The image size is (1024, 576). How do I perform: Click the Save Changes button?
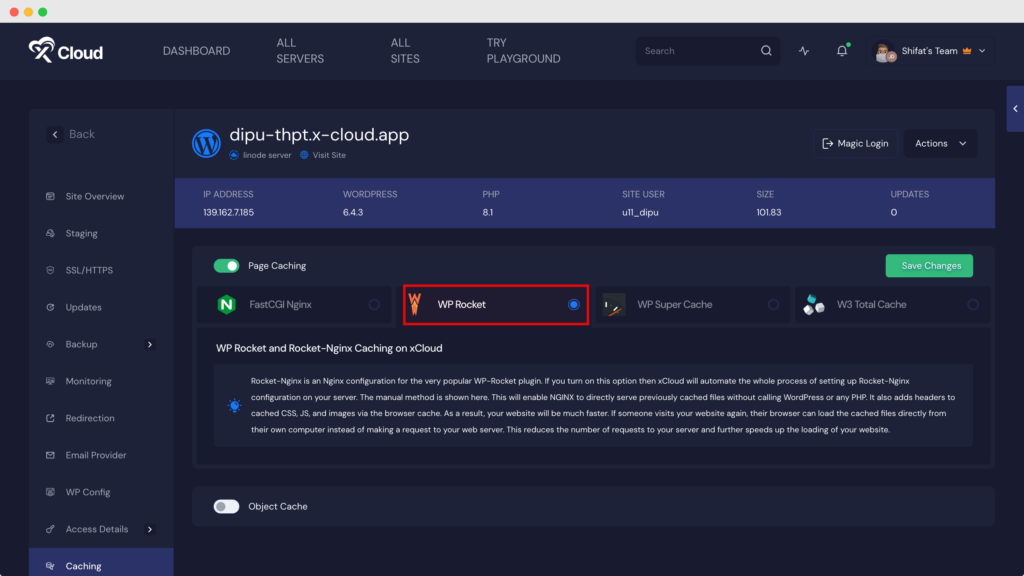(x=929, y=266)
